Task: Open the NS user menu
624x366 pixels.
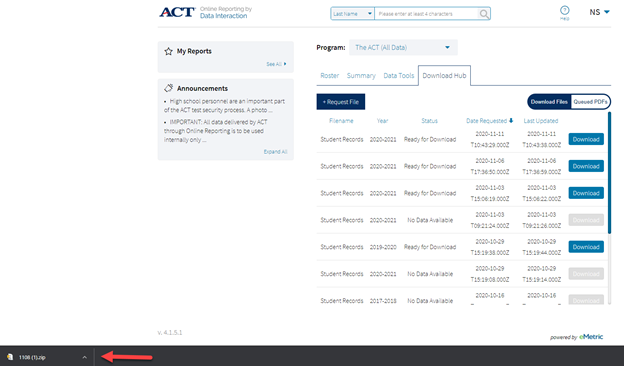Action: pyautogui.click(x=599, y=12)
